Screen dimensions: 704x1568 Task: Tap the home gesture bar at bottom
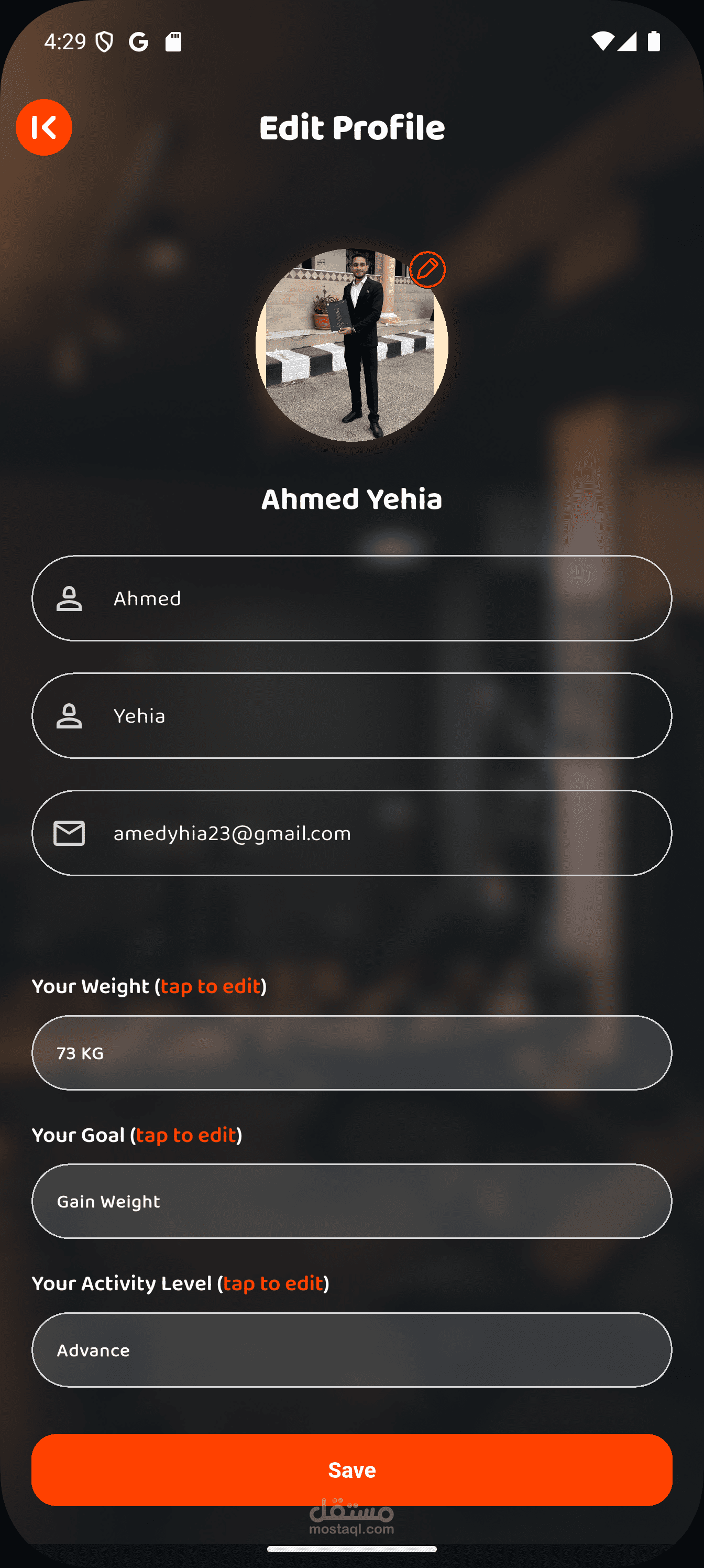click(351, 1549)
